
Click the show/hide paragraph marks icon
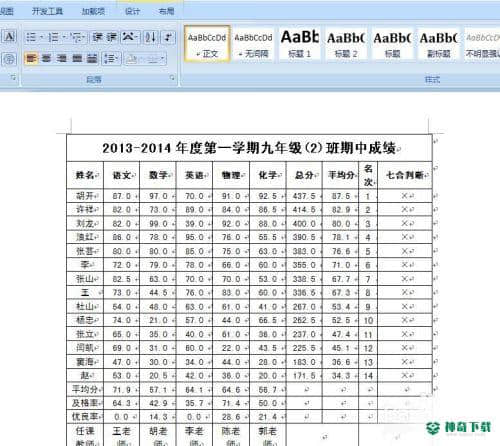pyautogui.click(x=168, y=37)
